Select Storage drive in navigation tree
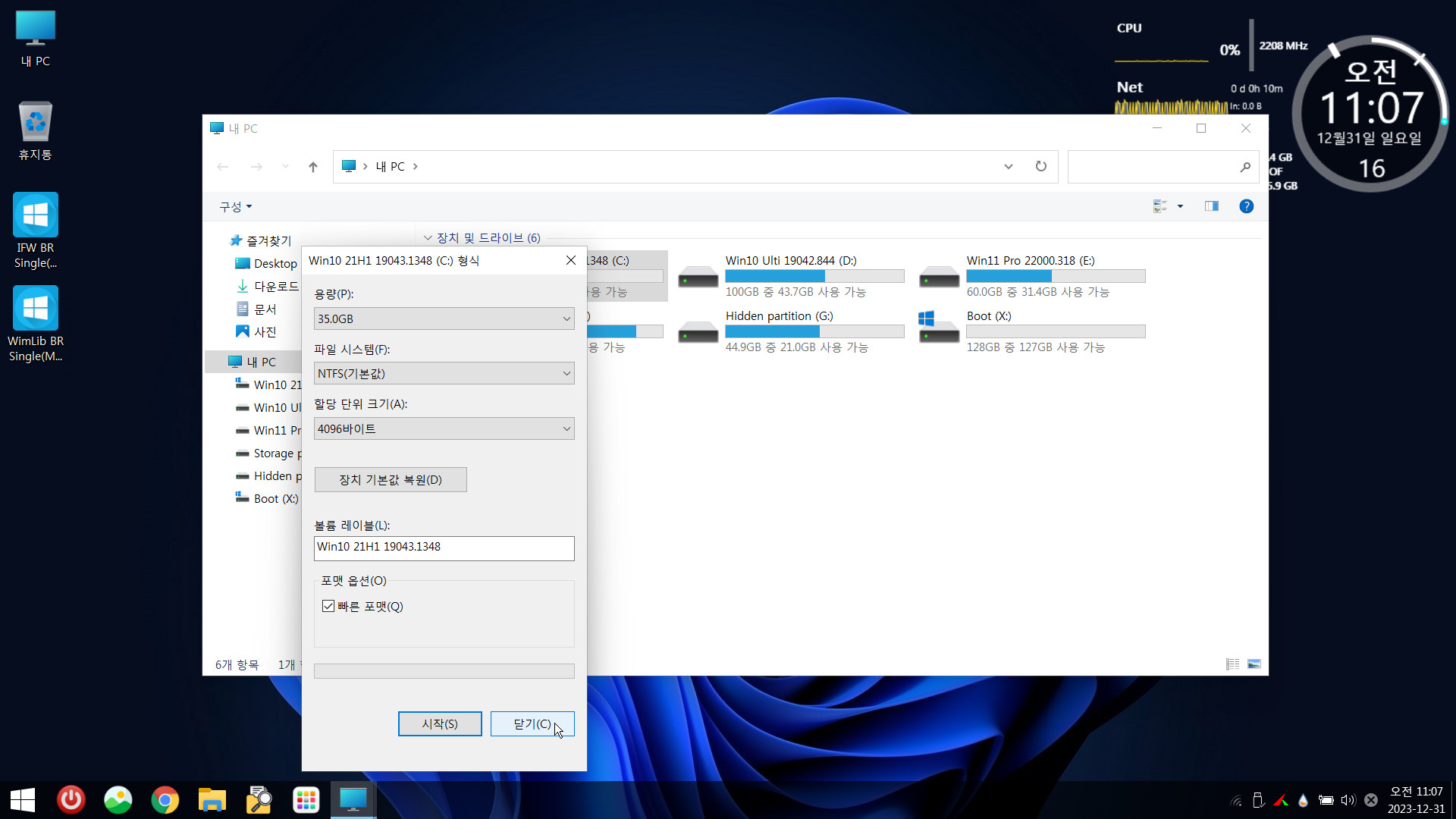Screen dimensions: 1456x819 click(268, 453)
